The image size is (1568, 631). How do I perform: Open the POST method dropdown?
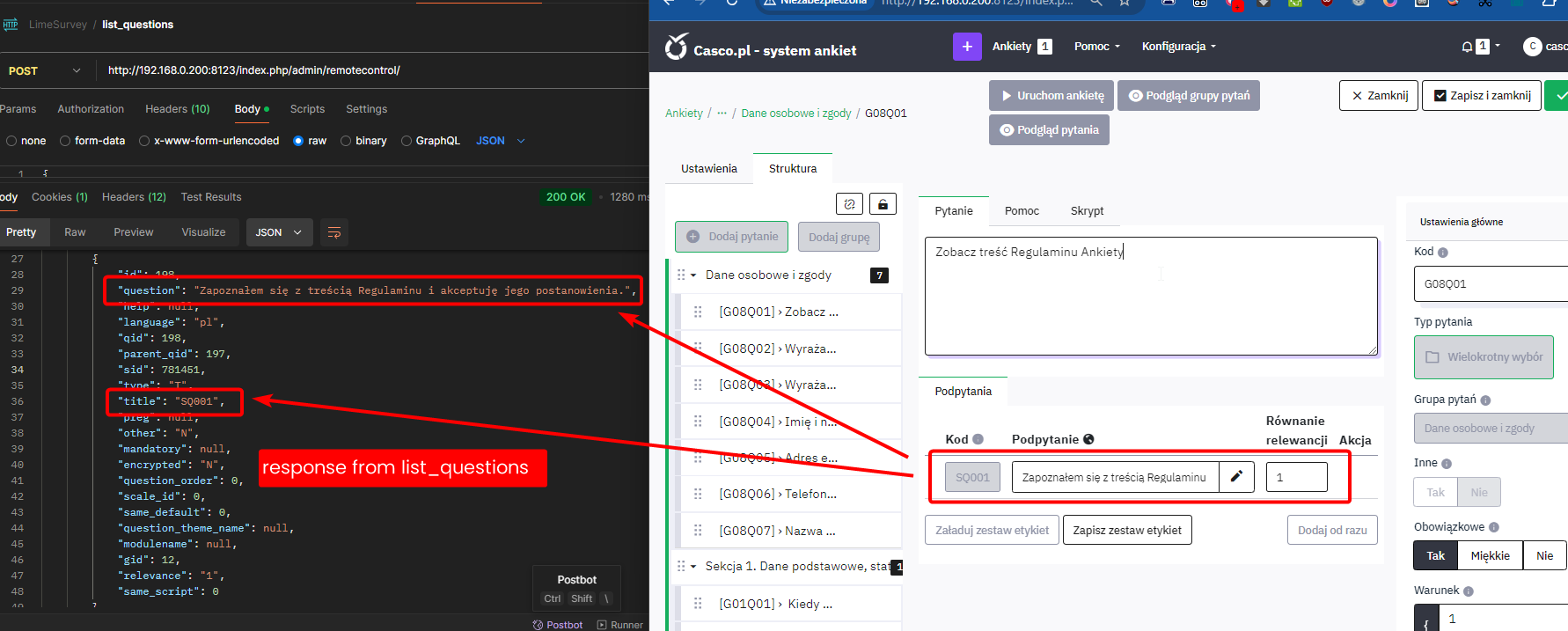click(x=44, y=70)
